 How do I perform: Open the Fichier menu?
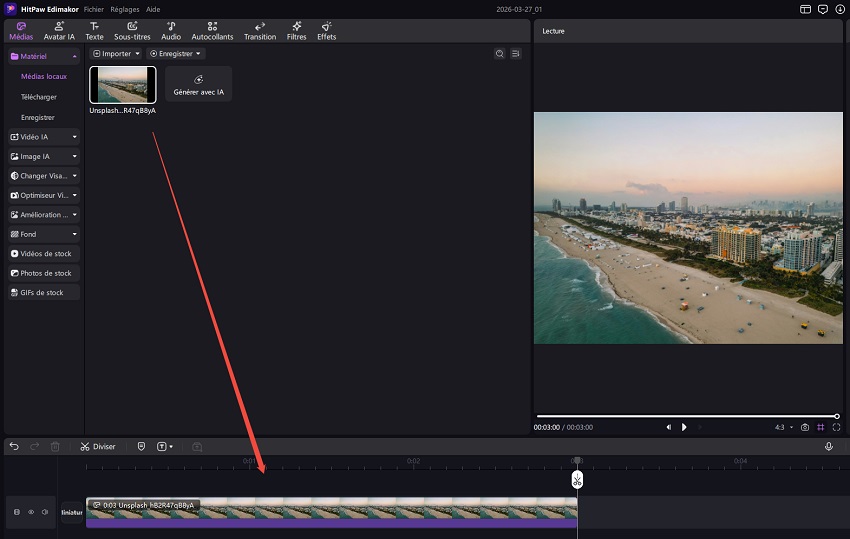94,8
